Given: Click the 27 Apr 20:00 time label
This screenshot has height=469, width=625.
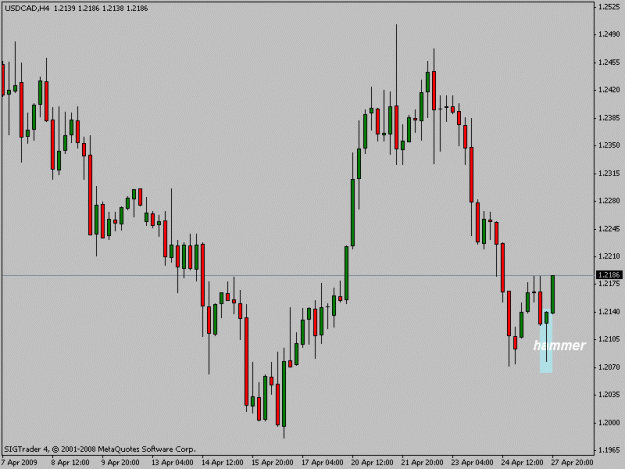Looking at the screenshot, I should tap(572, 463).
